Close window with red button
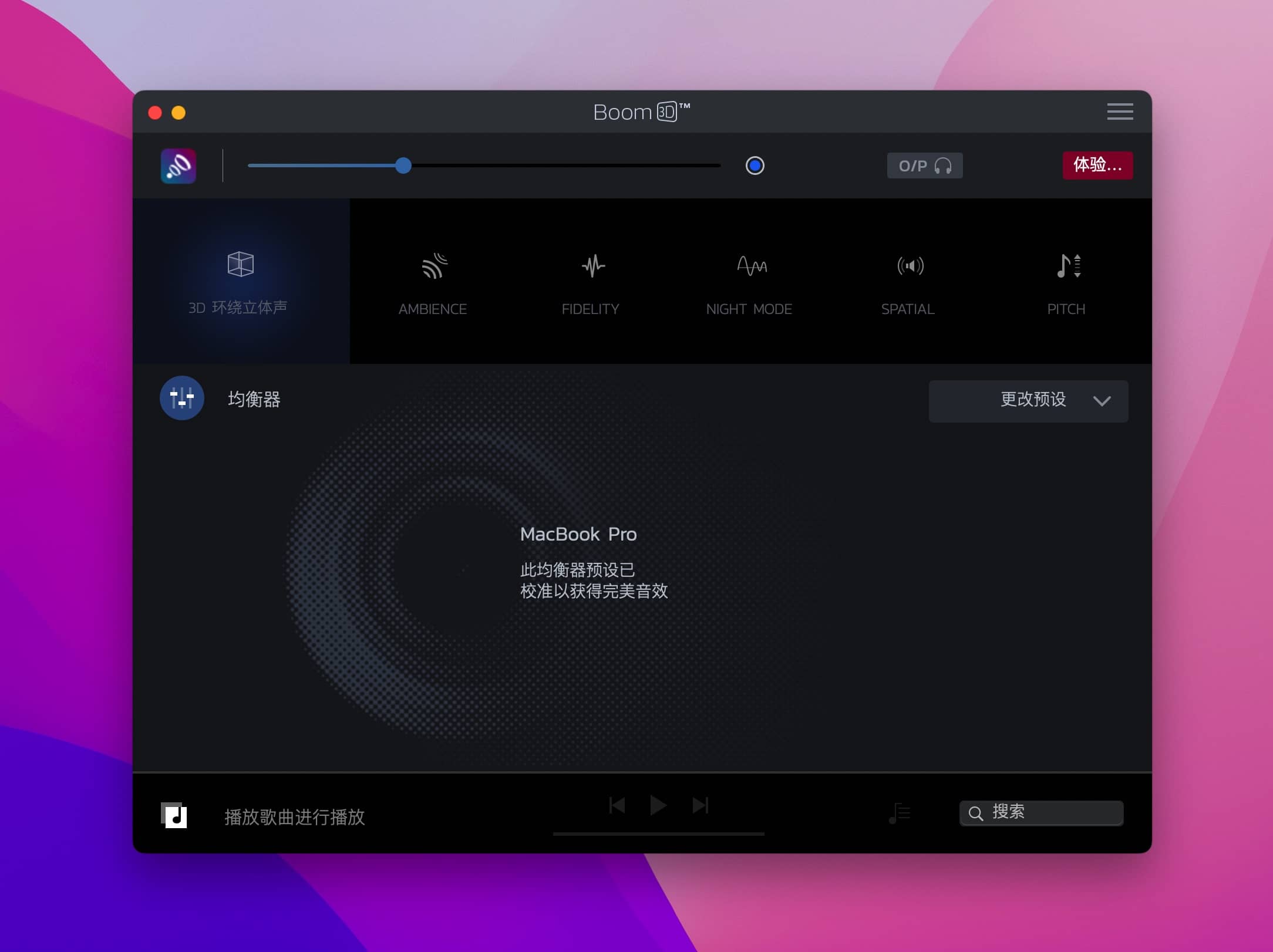The image size is (1273, 952). coord(155,113)
